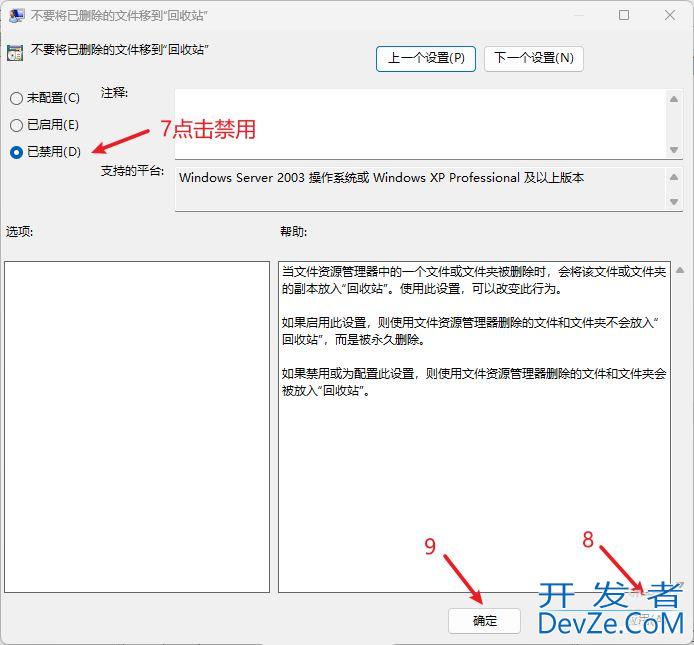Image resolution: width=694 pixels, height=645 pixels.
Task: Click the help paragraph starting 如果禁用或为配置此设置
Action: [474, 382]
